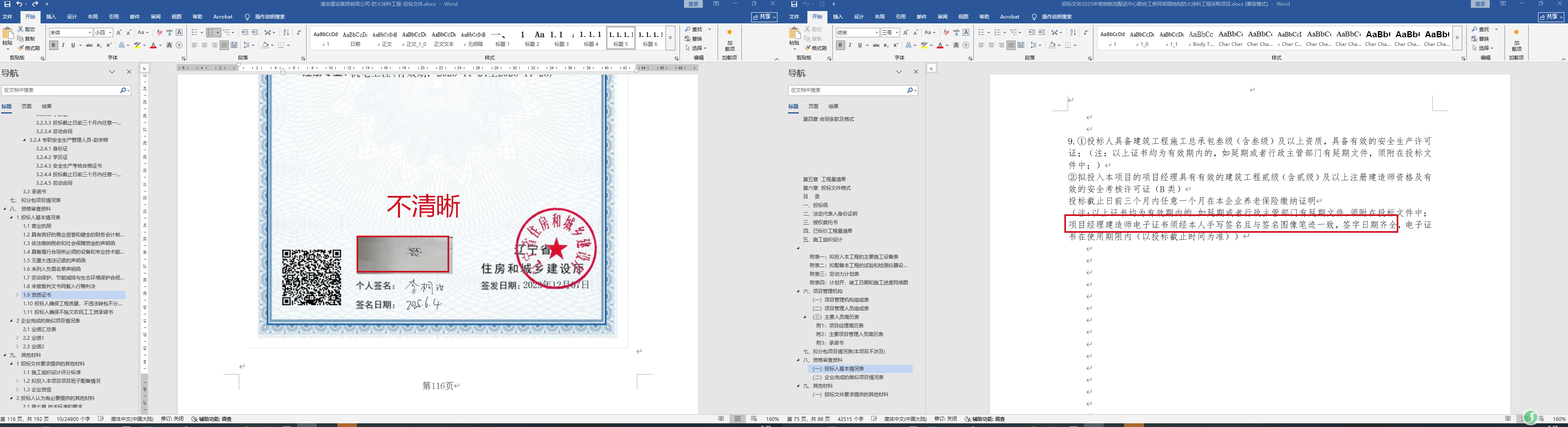Open 审阅 tab in left Word window
The height and width of the screenshot is (427, 1568).
pyautogui.click(x=156, y=16)
